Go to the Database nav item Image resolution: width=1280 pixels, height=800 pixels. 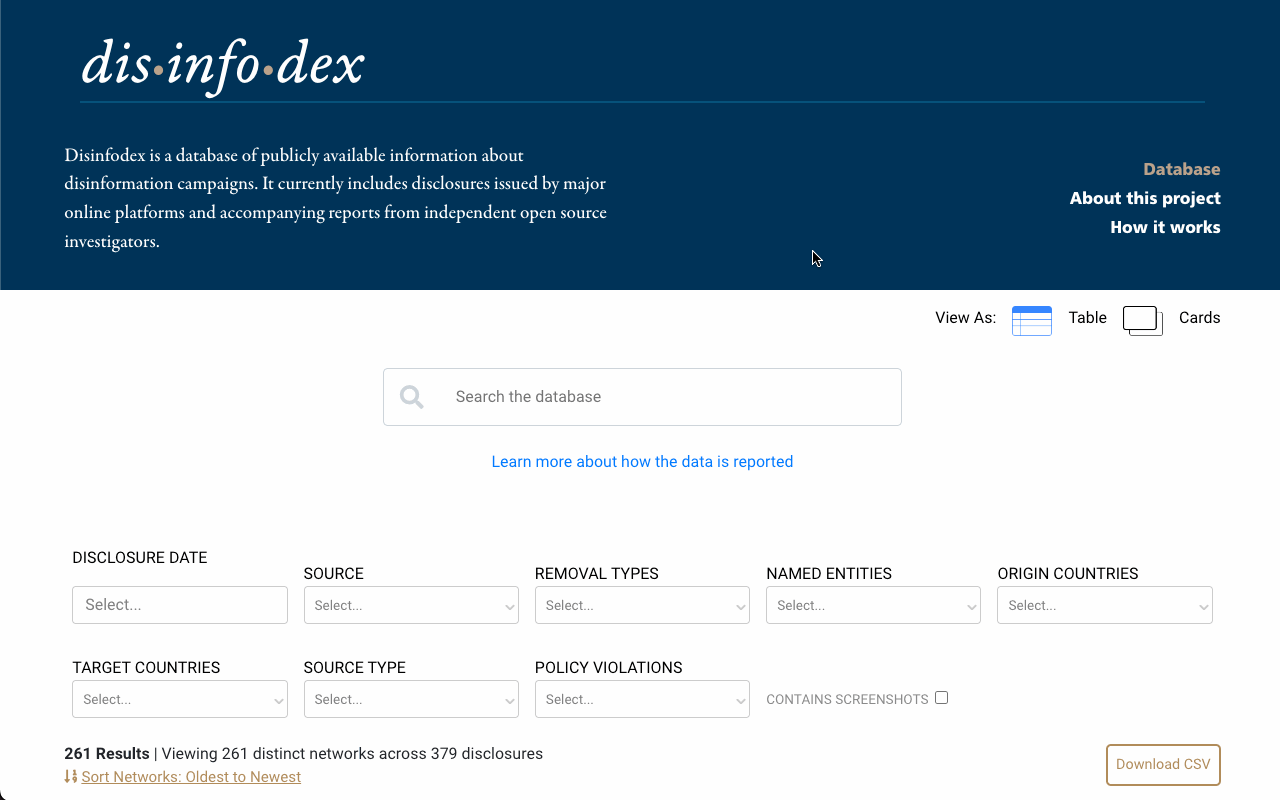pyautogui.click(x=1181, y=169)
